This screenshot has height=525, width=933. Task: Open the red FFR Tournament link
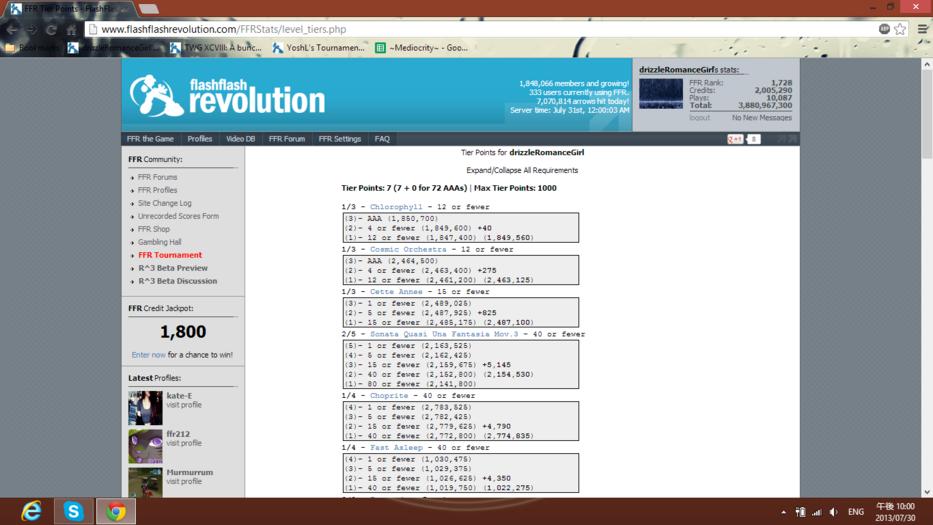(x=170, y=255)
